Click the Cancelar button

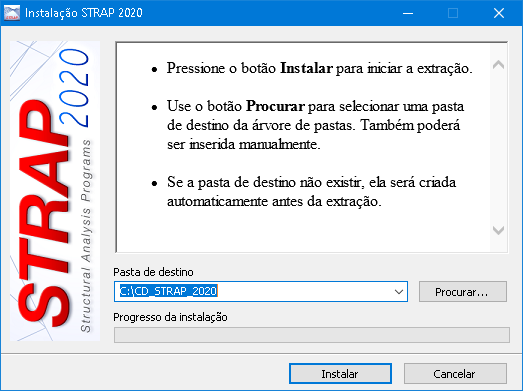[x=455, y=374]
